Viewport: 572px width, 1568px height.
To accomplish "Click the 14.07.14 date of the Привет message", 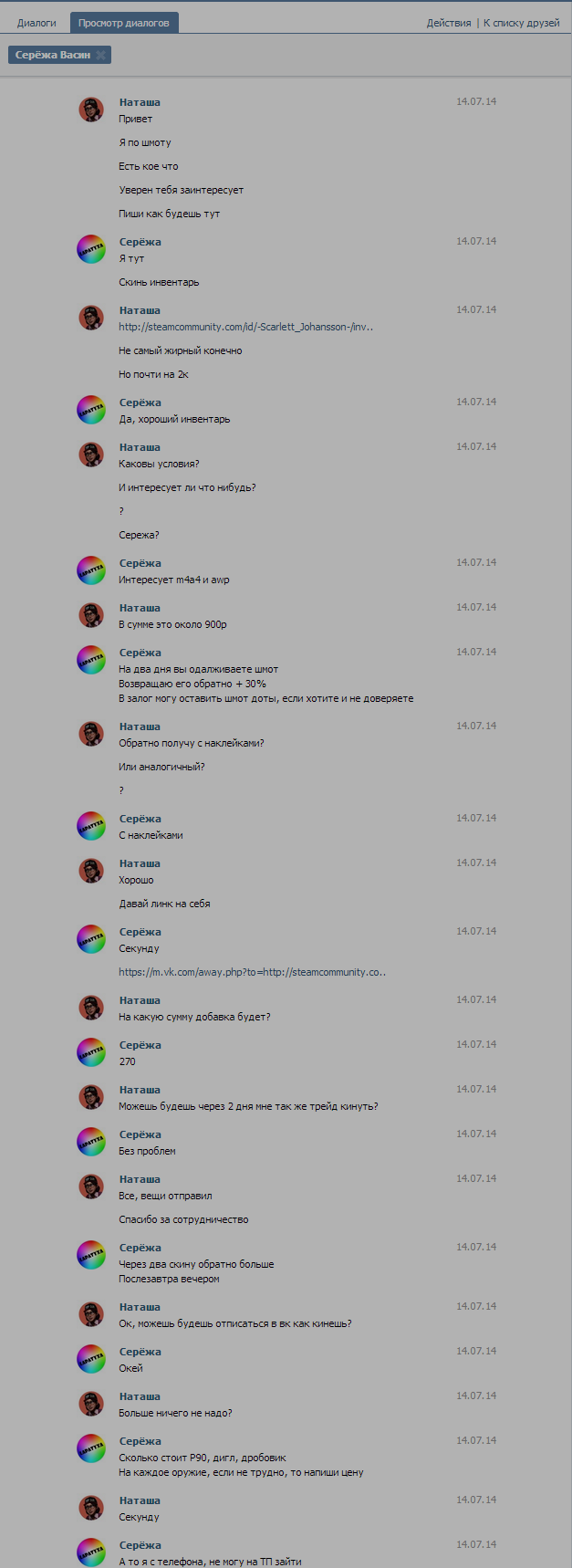I will tap(476, 102).
